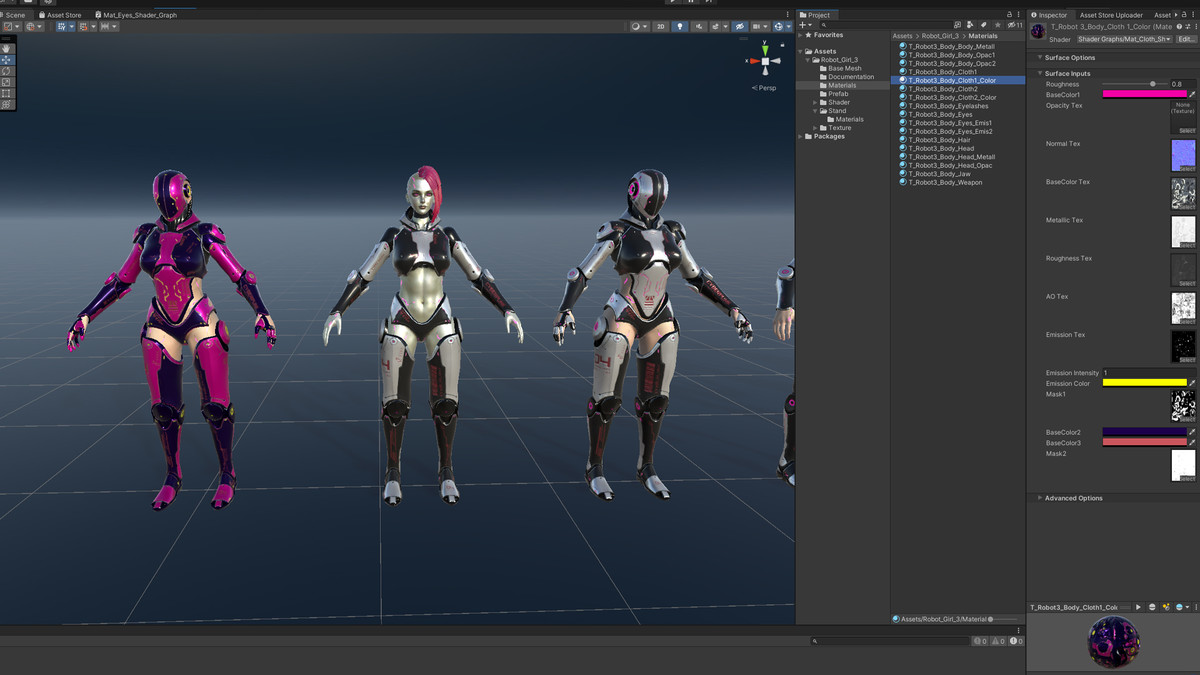
Task: Open the scene camera settings dropdown
Action: click(x=760, y=26)
